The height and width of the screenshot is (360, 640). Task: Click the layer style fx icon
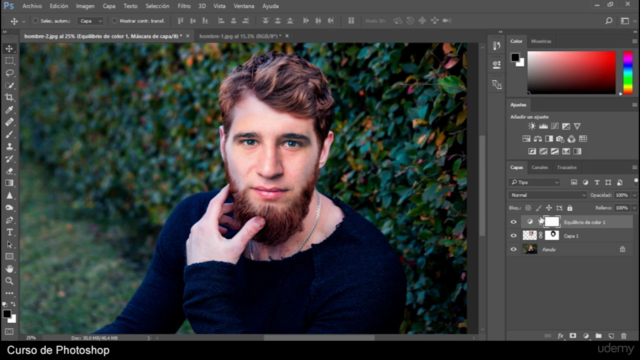click(x=560, y=336)
